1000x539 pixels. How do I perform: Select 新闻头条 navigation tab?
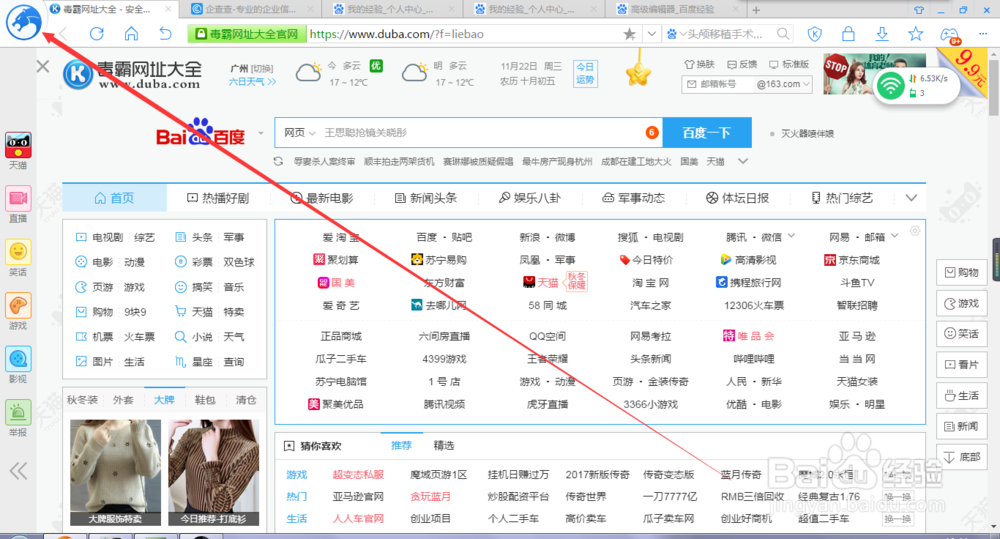[426, 198]
